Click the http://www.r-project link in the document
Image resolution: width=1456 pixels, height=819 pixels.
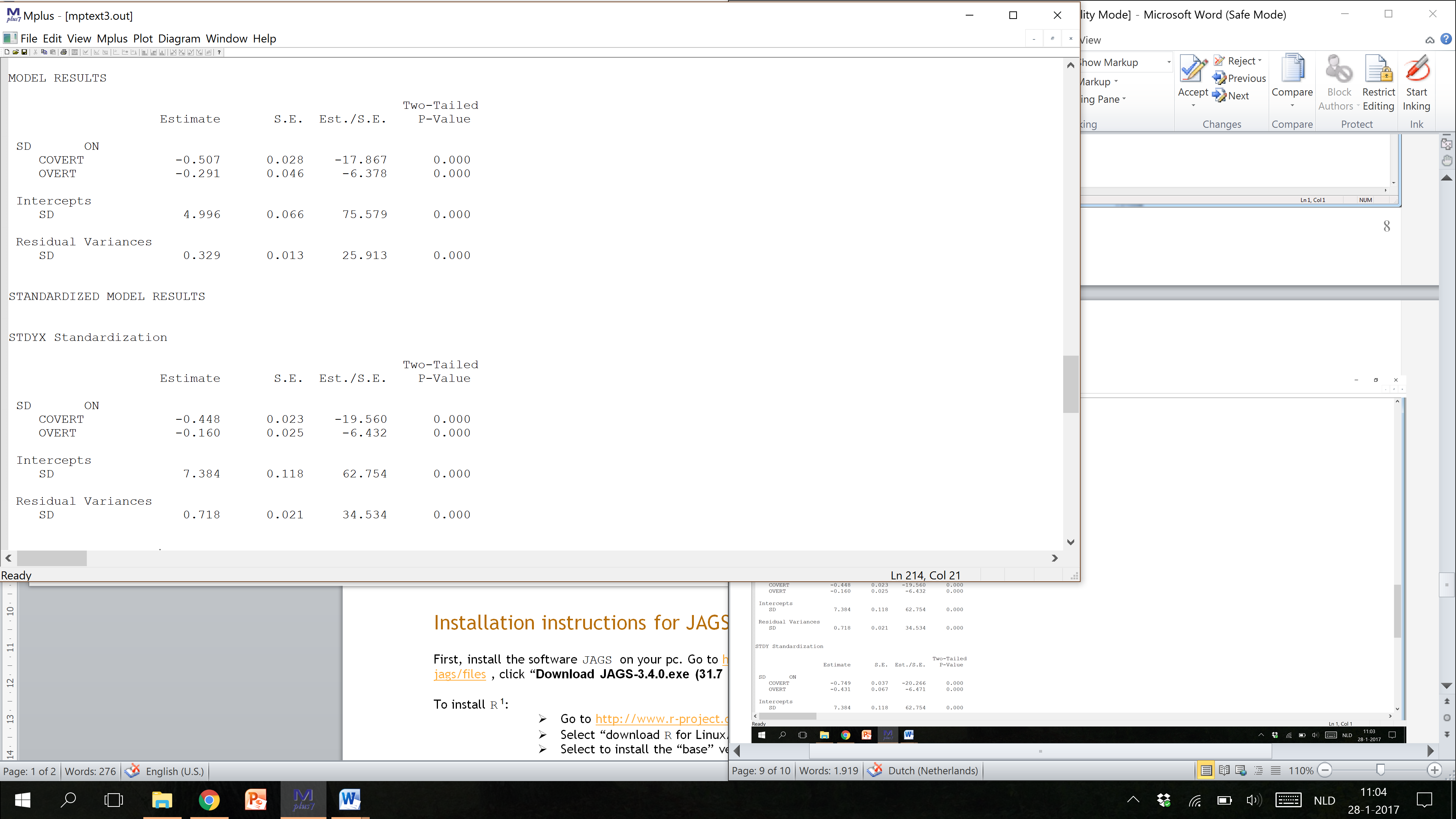pos(661,719)
